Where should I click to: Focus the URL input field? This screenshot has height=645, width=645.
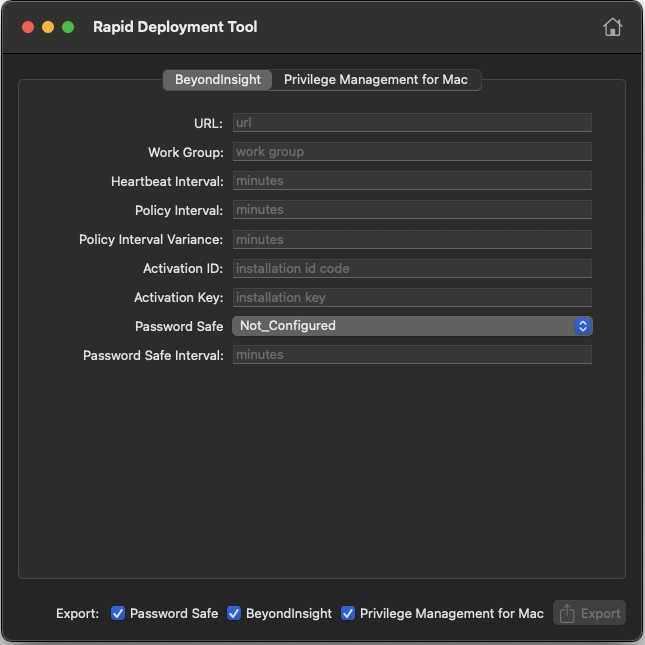[412, 123]
